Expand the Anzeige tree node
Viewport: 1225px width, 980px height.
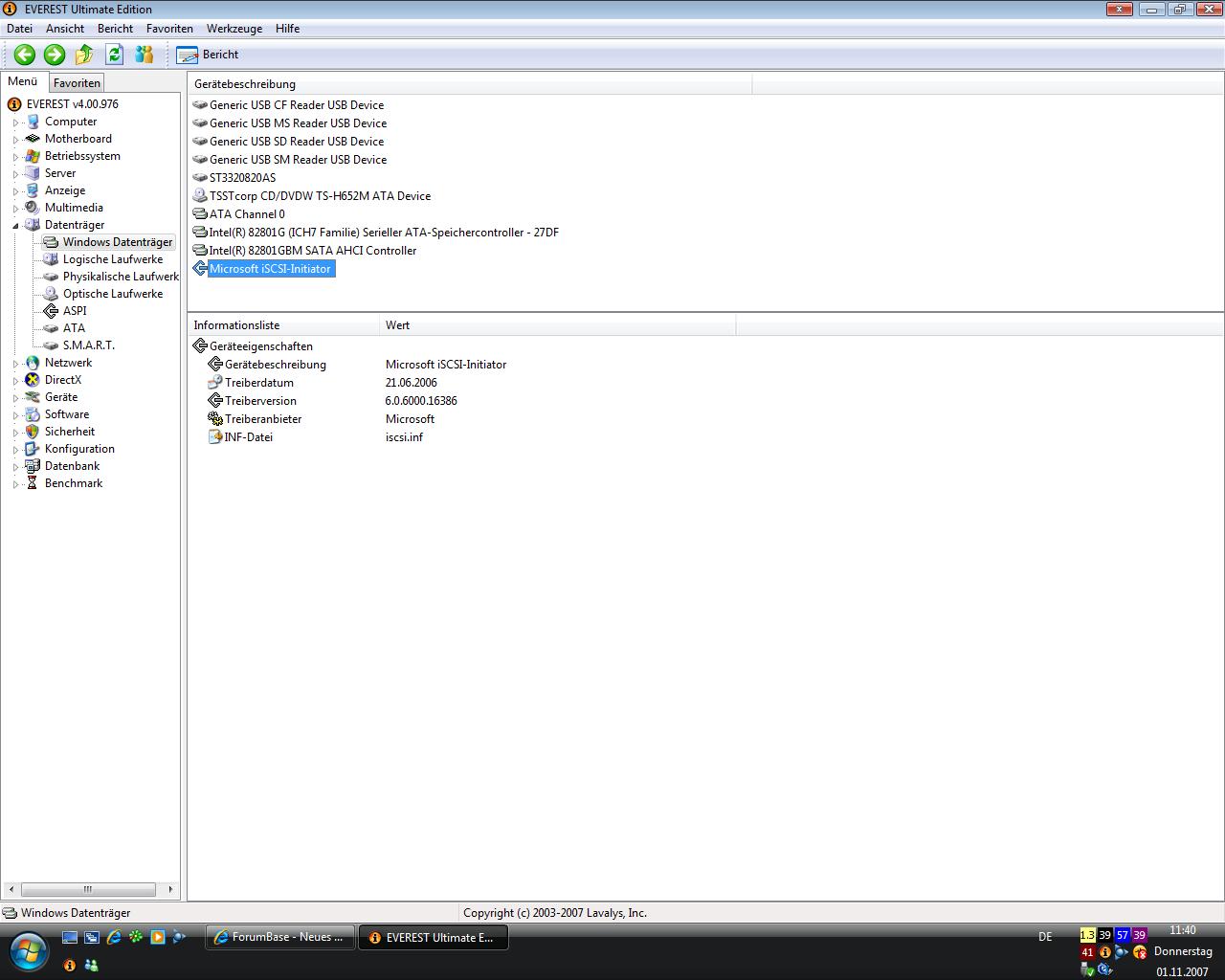[x=16, y=191]
